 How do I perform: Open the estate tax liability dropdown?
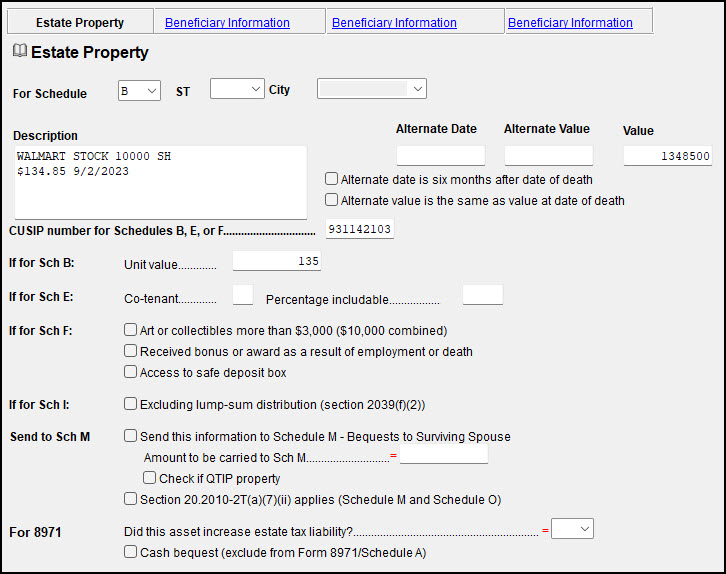pos(572,529)
